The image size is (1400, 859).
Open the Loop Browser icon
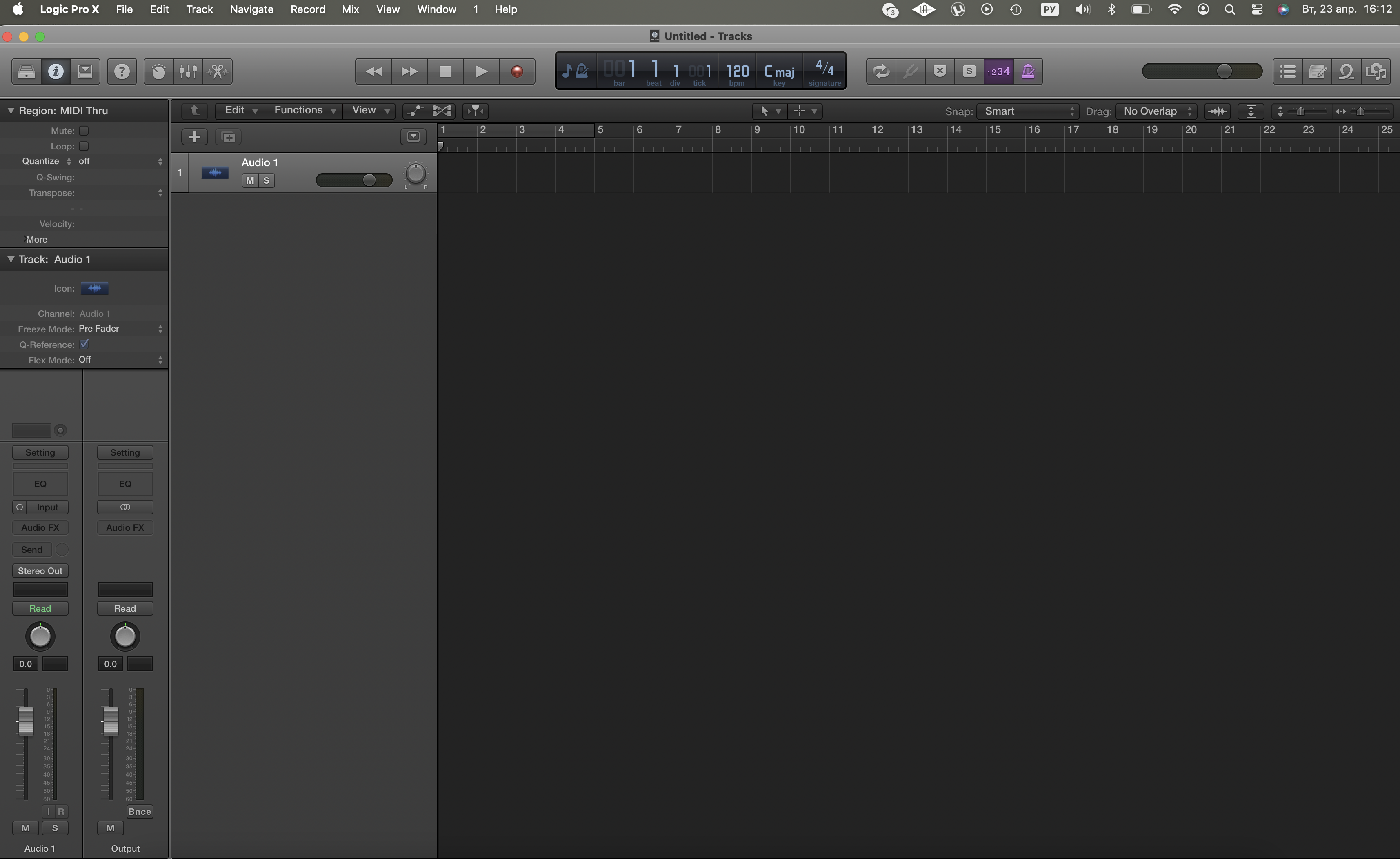pos(1346,71)
